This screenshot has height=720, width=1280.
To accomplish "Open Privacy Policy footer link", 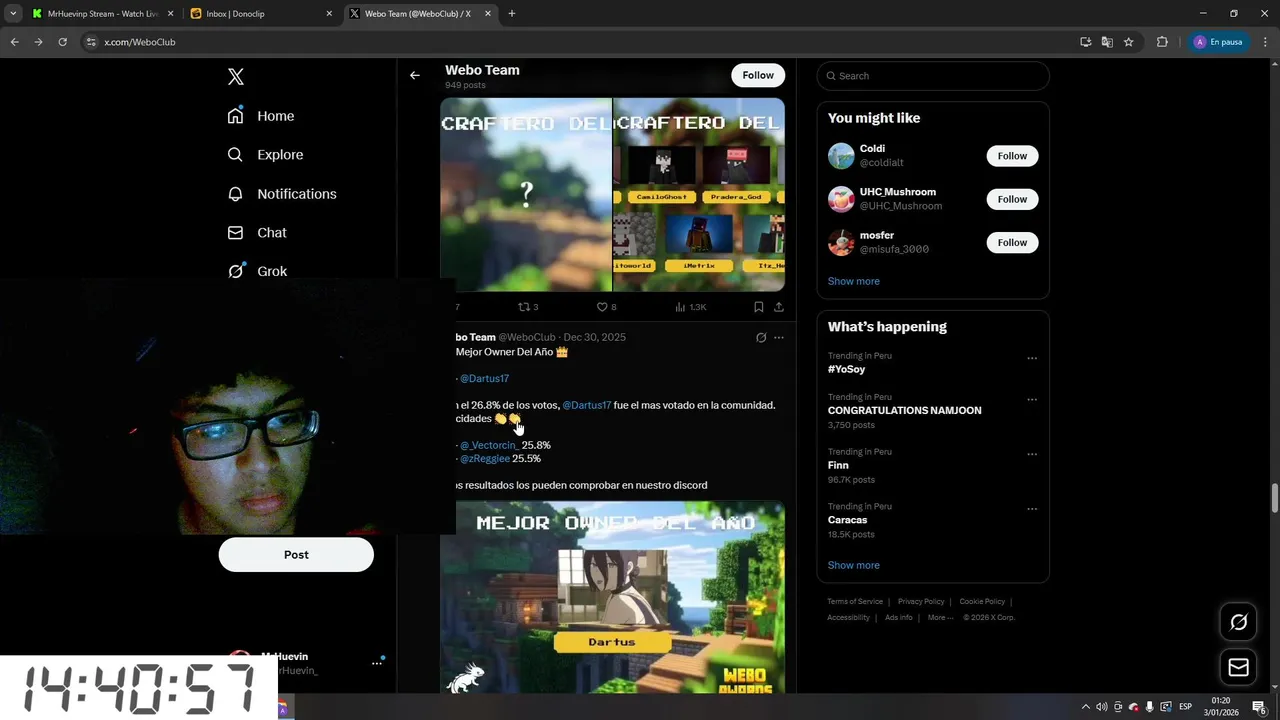I will click(921, 601).
